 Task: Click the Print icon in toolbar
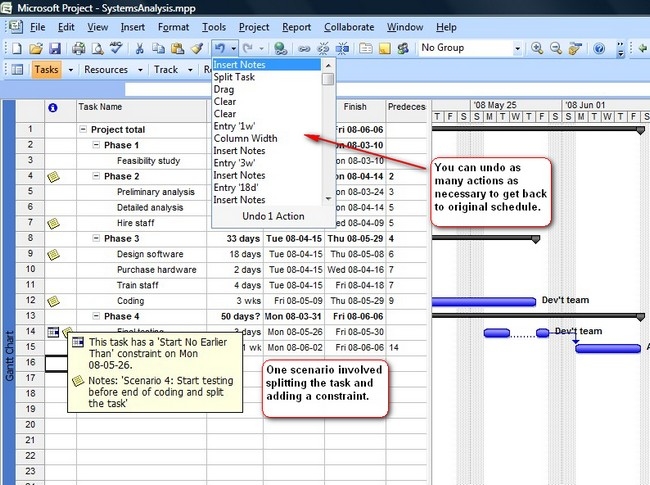coord(78,48)
